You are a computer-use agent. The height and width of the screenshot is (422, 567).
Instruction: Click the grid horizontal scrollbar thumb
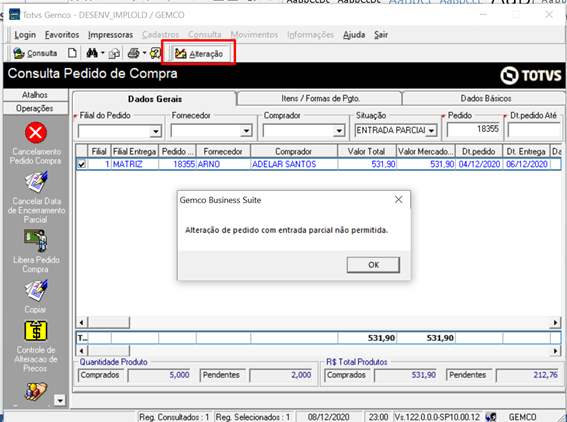click(109, 322)
